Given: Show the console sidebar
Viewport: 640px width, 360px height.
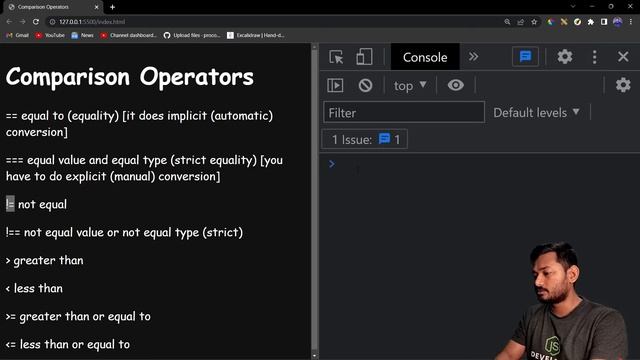Looking at the screenshot, I should point(335,85).
